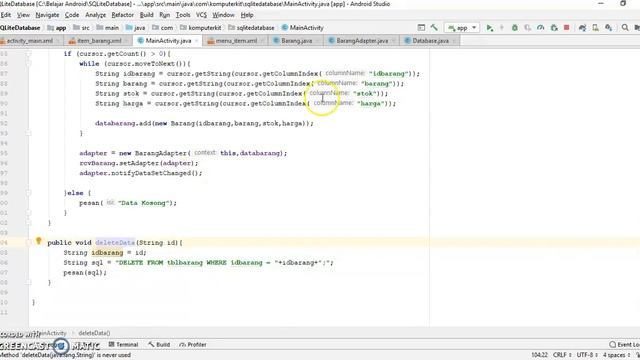The height and width of the screenshot is (360, 640).
Task: Open the UTF-8 encoding selector
Action: 587,355
